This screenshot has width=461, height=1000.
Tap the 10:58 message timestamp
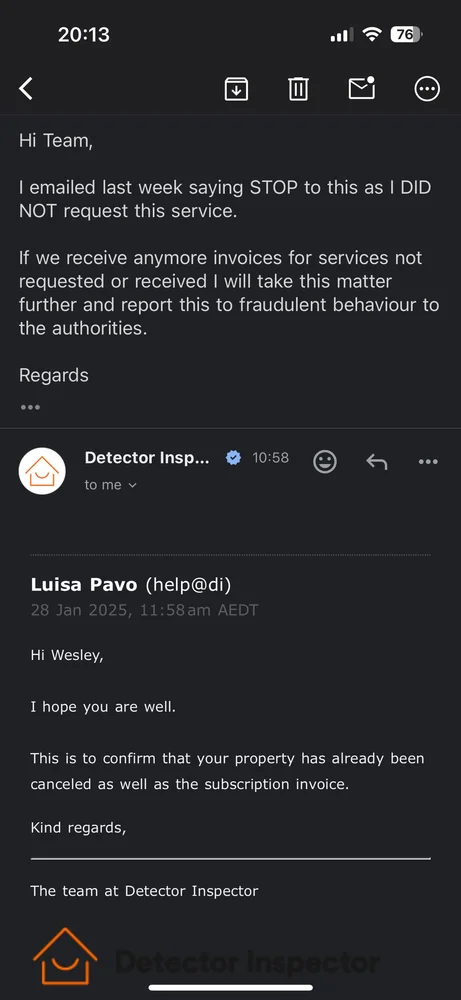click(x=270, y=457)
